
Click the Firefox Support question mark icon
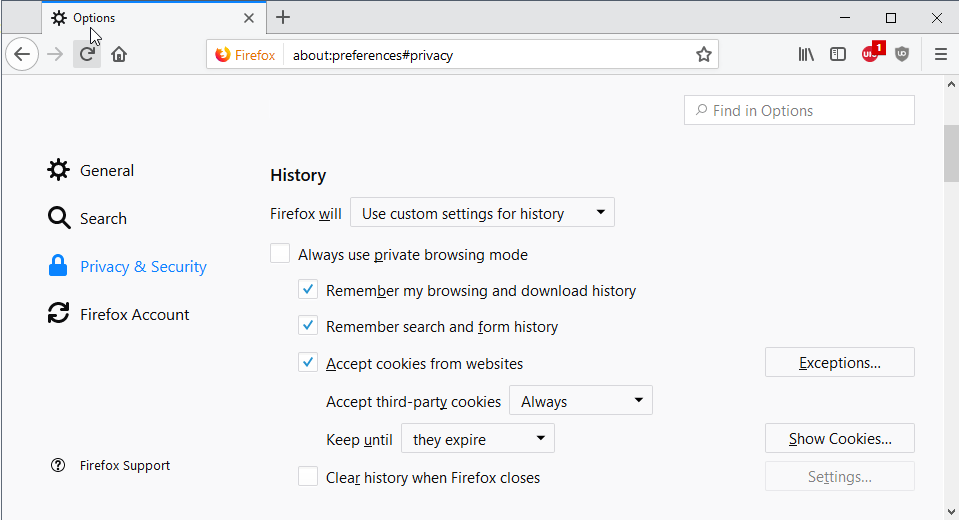click(58, 466)
